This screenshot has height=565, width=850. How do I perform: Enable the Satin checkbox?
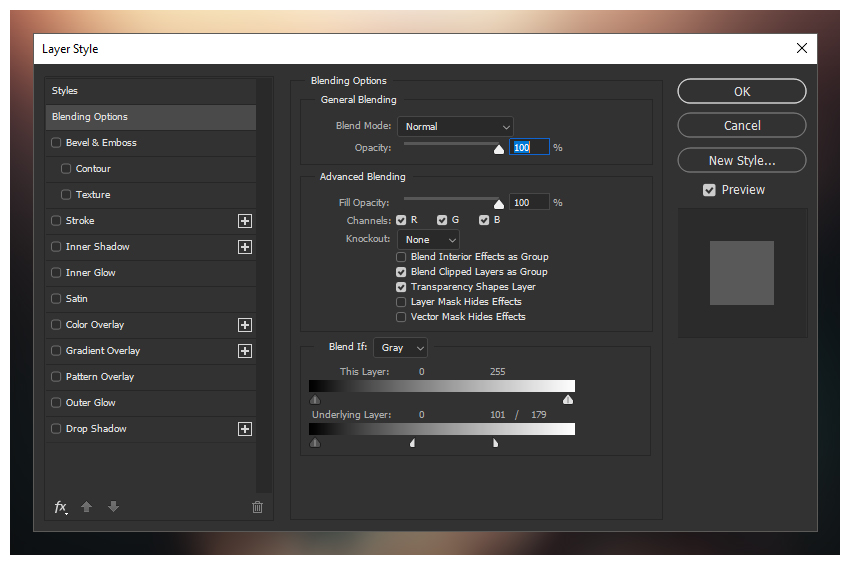(56, 299)
